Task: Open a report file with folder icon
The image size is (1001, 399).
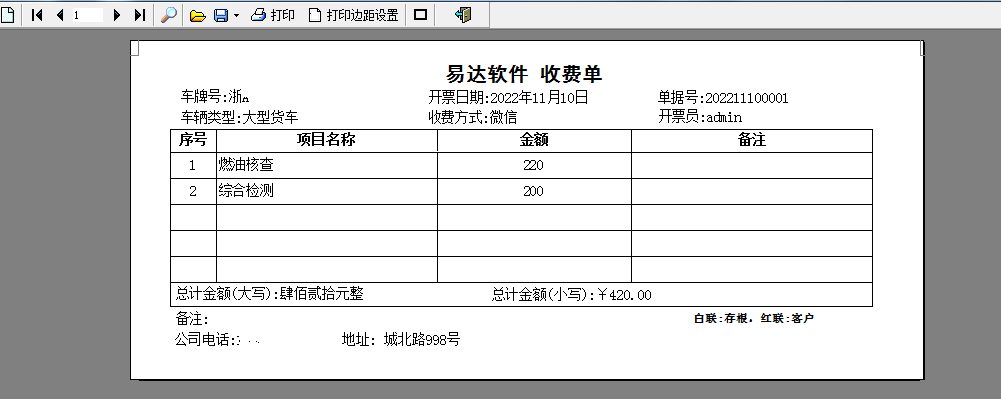Action: [197, 15]
